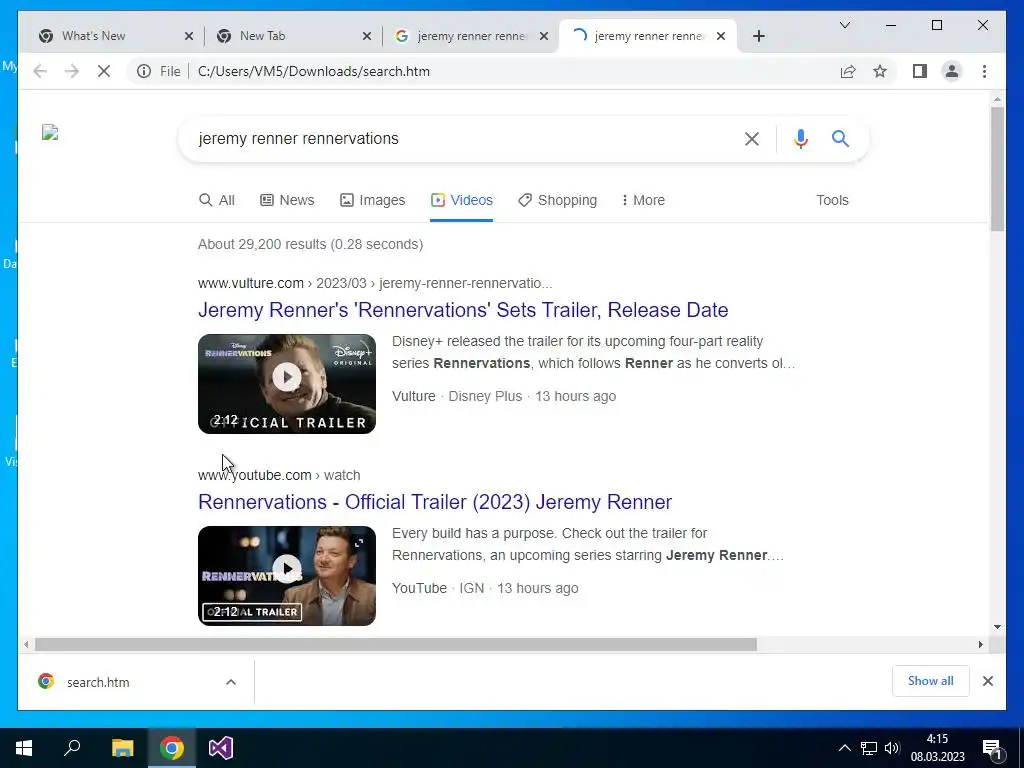Click the address bar path
This screenshot has width=1024, height=768.
tap(313, 71)
